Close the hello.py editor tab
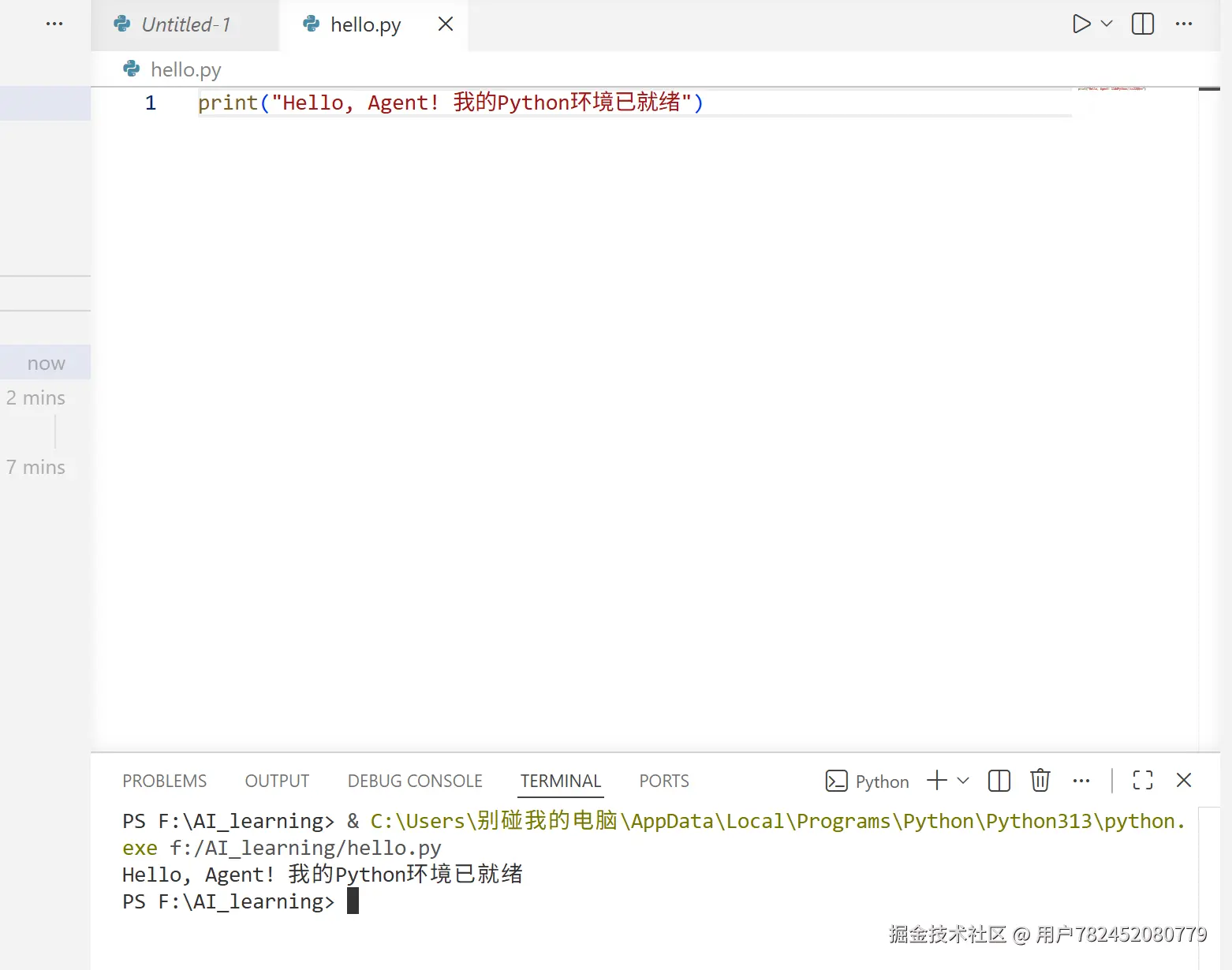The width and height of the screenshot is (1232, 970). pyautogui.click(x=445, y=24)
